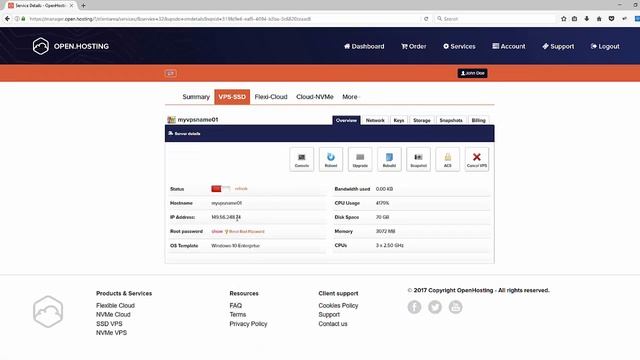The height and width of the screenshot is (360, 640).
Task: Click the browser Search field
Action: tap(495, 19)
